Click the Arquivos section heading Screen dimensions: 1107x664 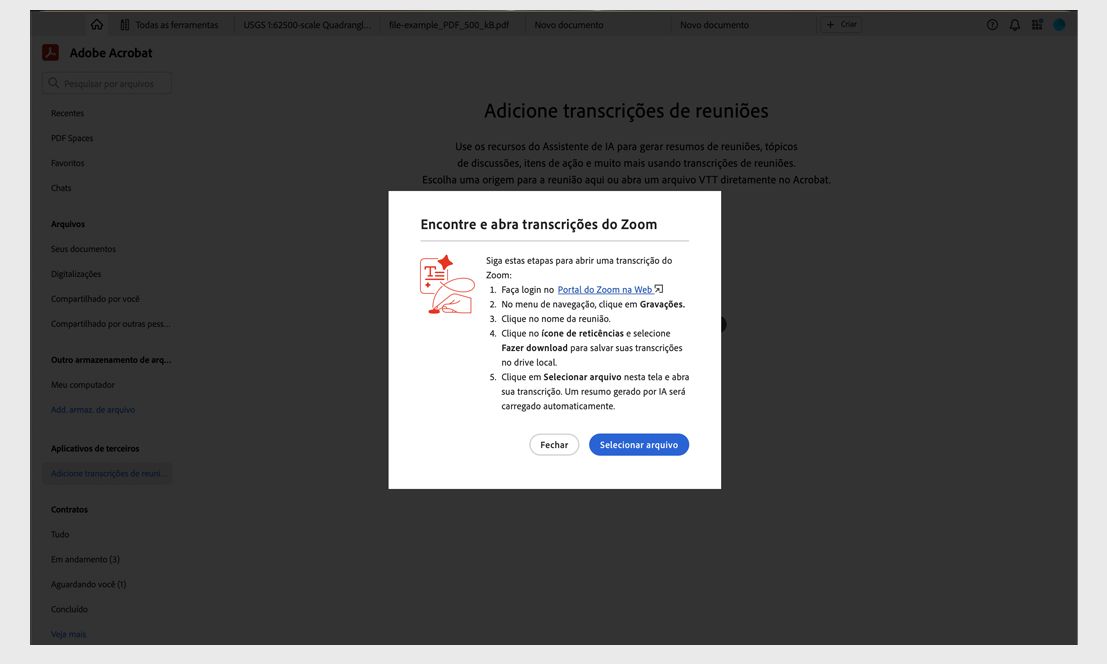tap(68, 224)
